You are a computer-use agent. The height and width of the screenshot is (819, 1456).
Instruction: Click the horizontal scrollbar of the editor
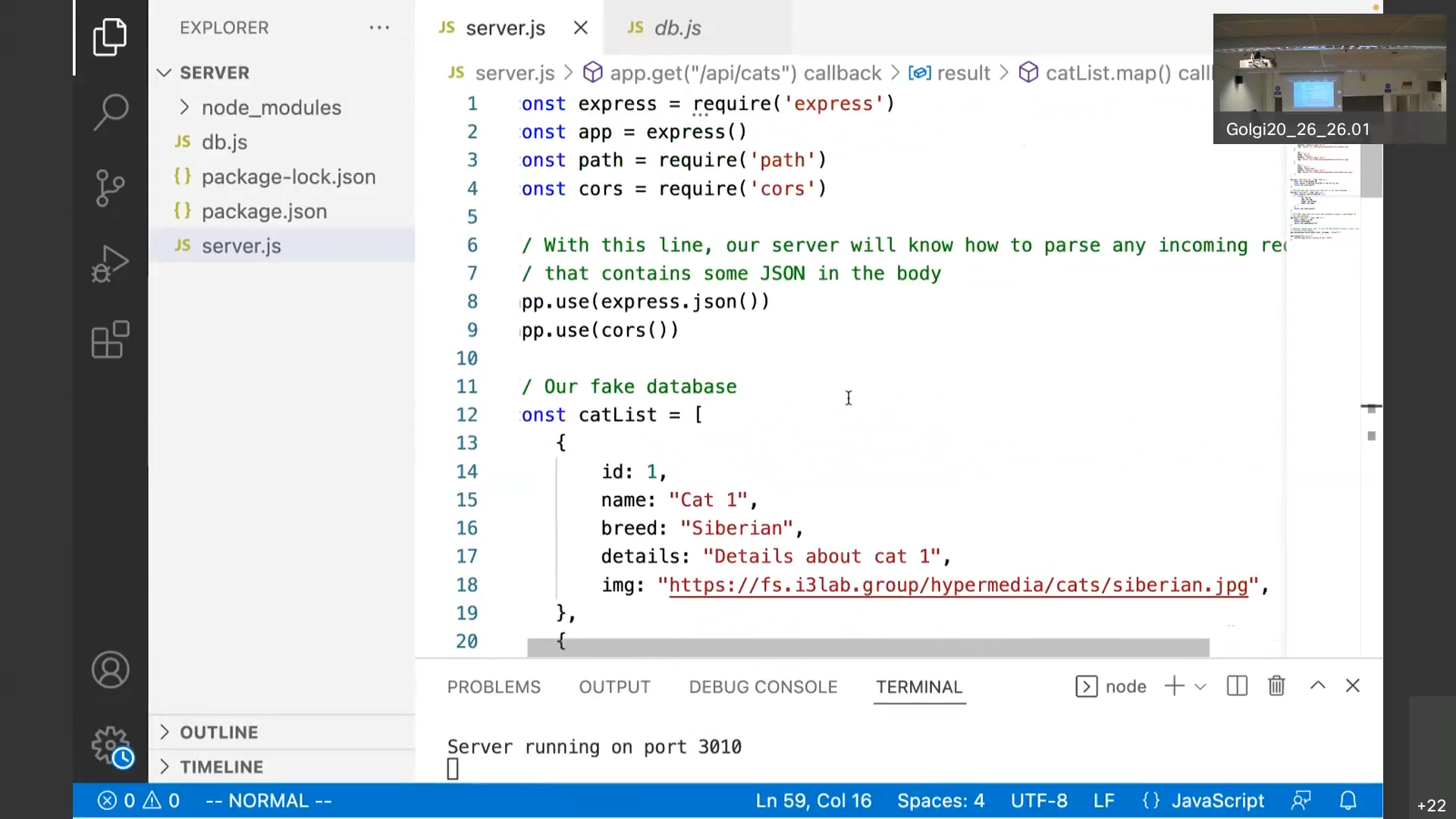click(868, 648)
